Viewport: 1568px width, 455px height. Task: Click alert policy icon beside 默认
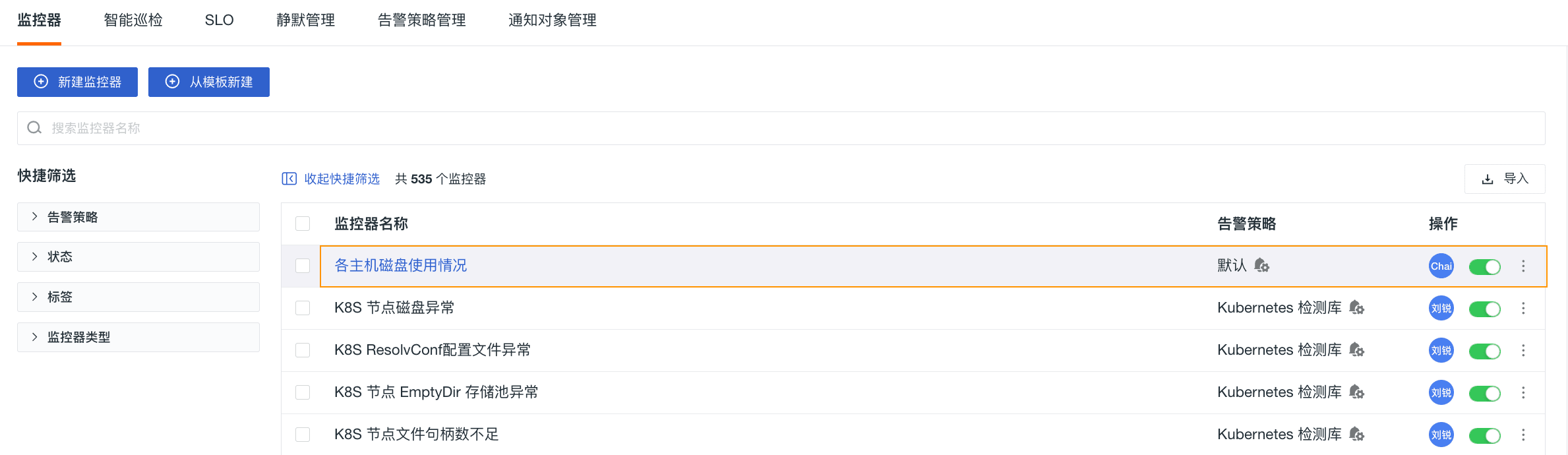pyautogui.click(x=1261, y=266)
